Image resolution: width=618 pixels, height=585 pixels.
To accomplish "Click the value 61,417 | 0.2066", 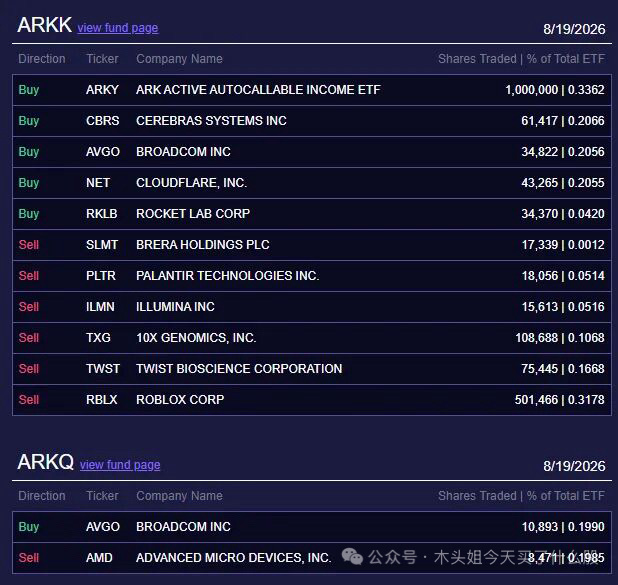I will [x=563, y=121].
